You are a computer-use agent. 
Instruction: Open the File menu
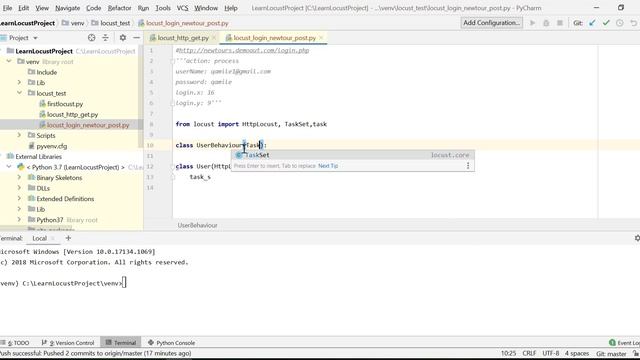7,8
